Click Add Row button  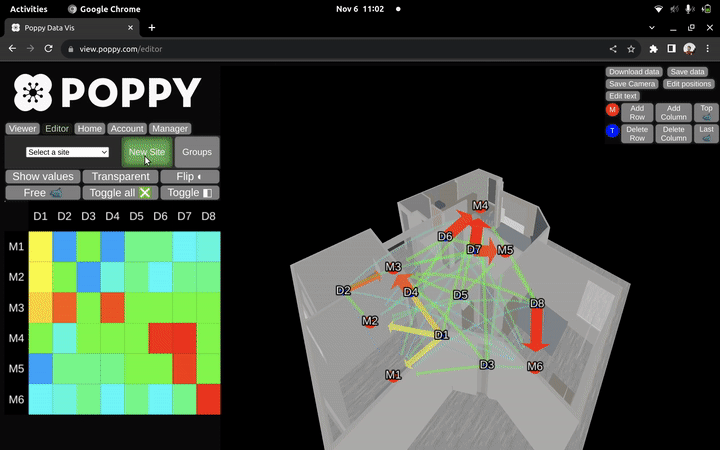[x=637, y=112]
